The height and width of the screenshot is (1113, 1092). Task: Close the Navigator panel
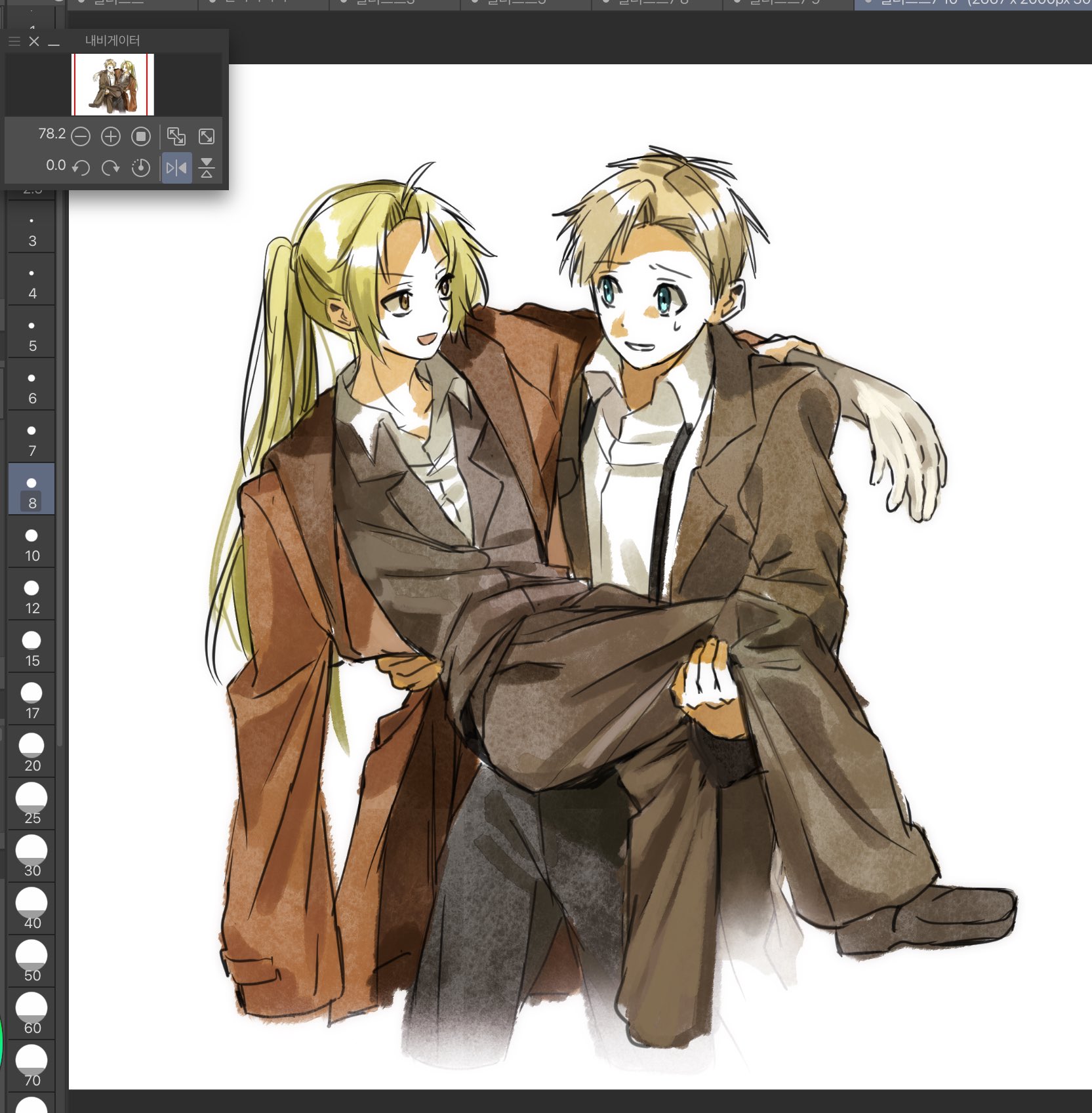click(34, 41)
